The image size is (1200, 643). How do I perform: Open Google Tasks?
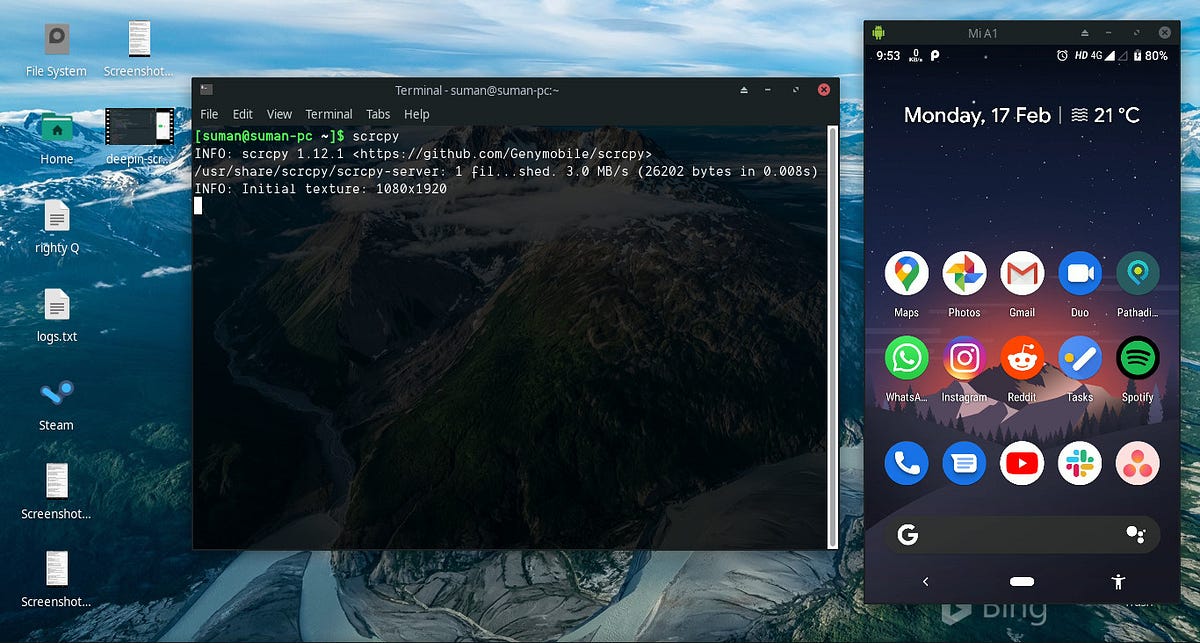[1079, 358]
